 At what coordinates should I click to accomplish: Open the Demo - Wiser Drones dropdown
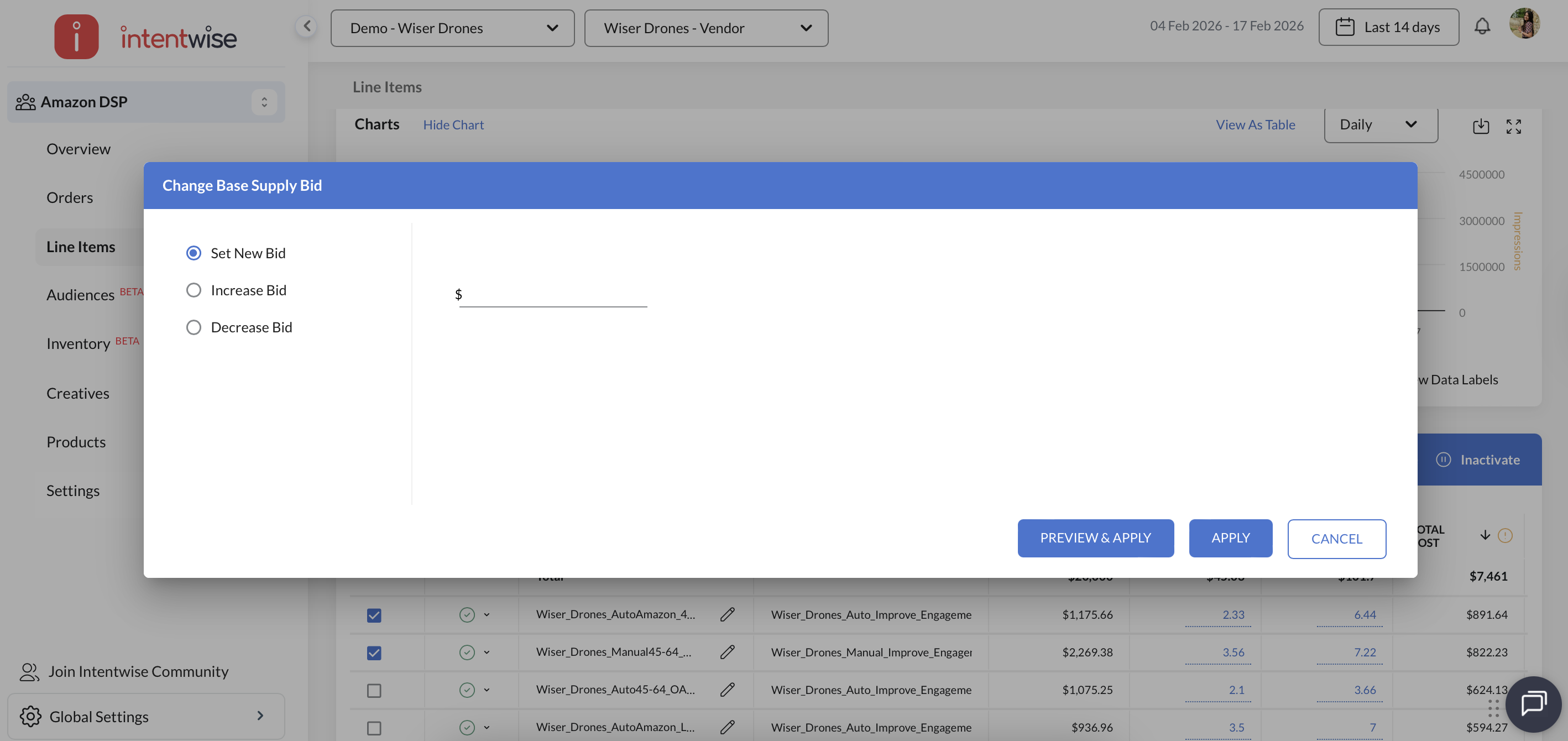(x=452, y=28)
